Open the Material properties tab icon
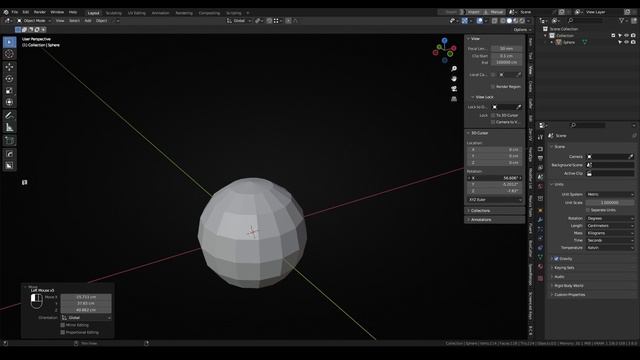 pos(540,266)
